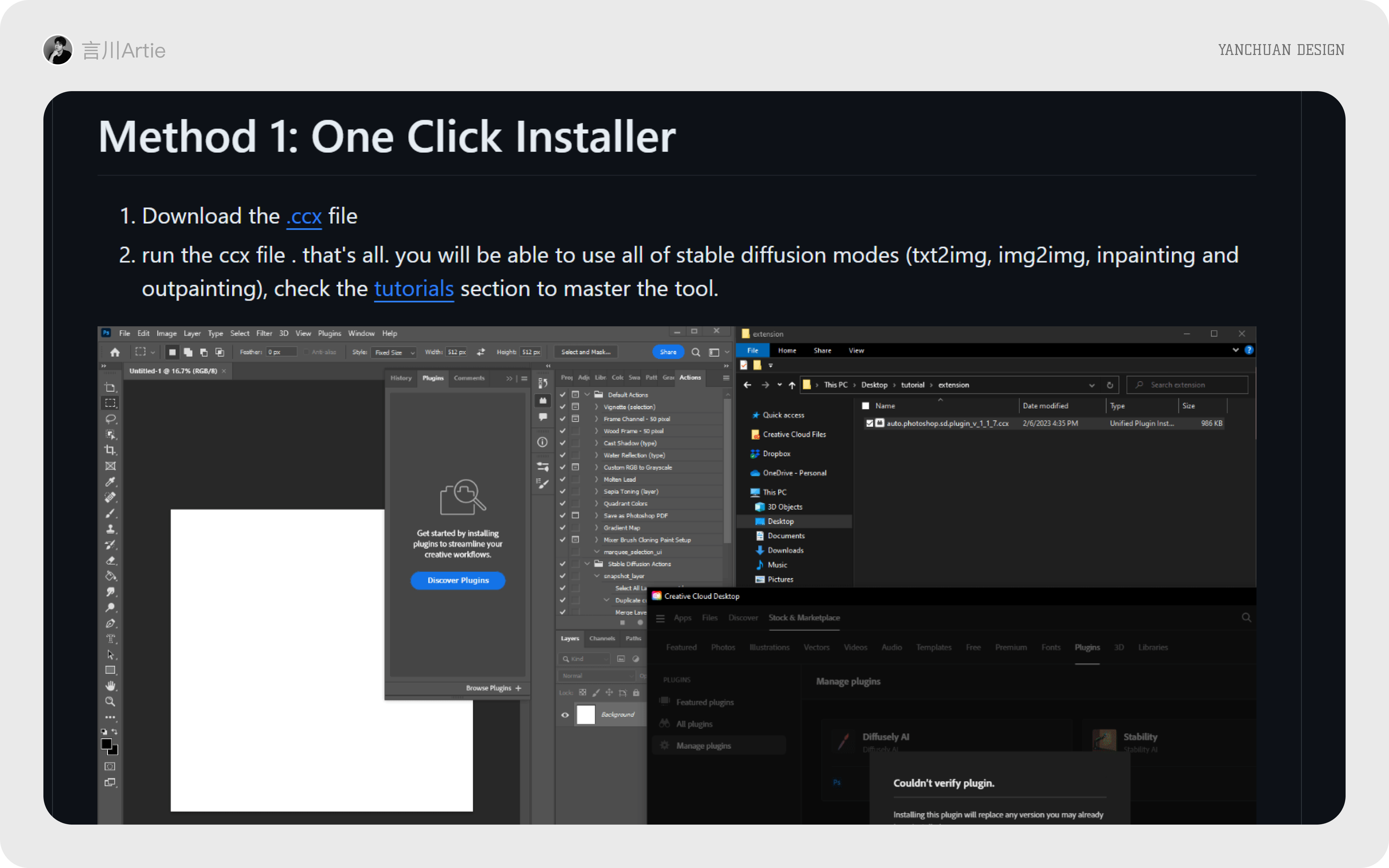Viewport: 1389px width, 868px height.
Task: Select the Frame tool
Action: [x=110, y=466]
